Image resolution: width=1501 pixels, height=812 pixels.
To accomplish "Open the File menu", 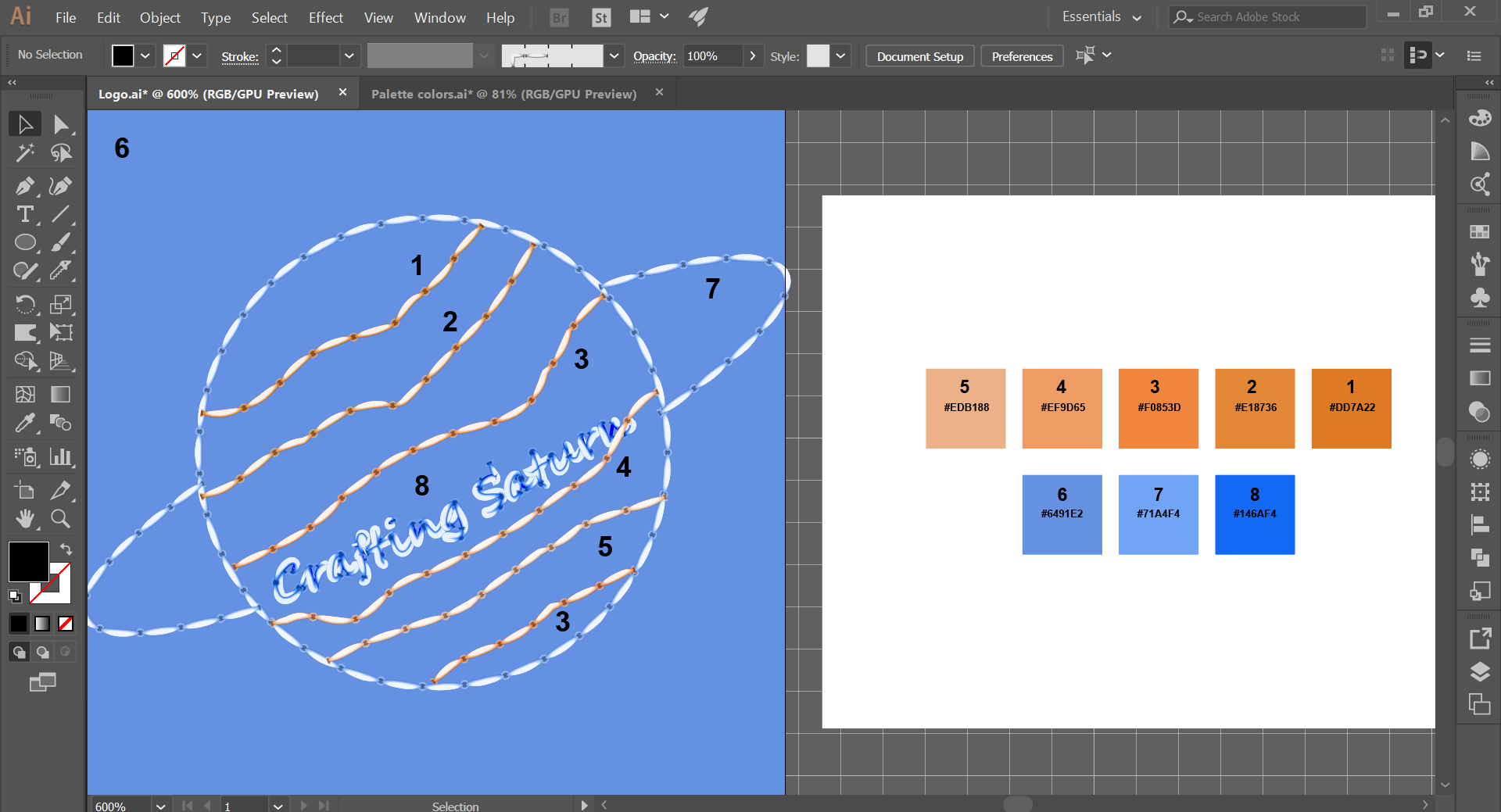I will point(66,17).
